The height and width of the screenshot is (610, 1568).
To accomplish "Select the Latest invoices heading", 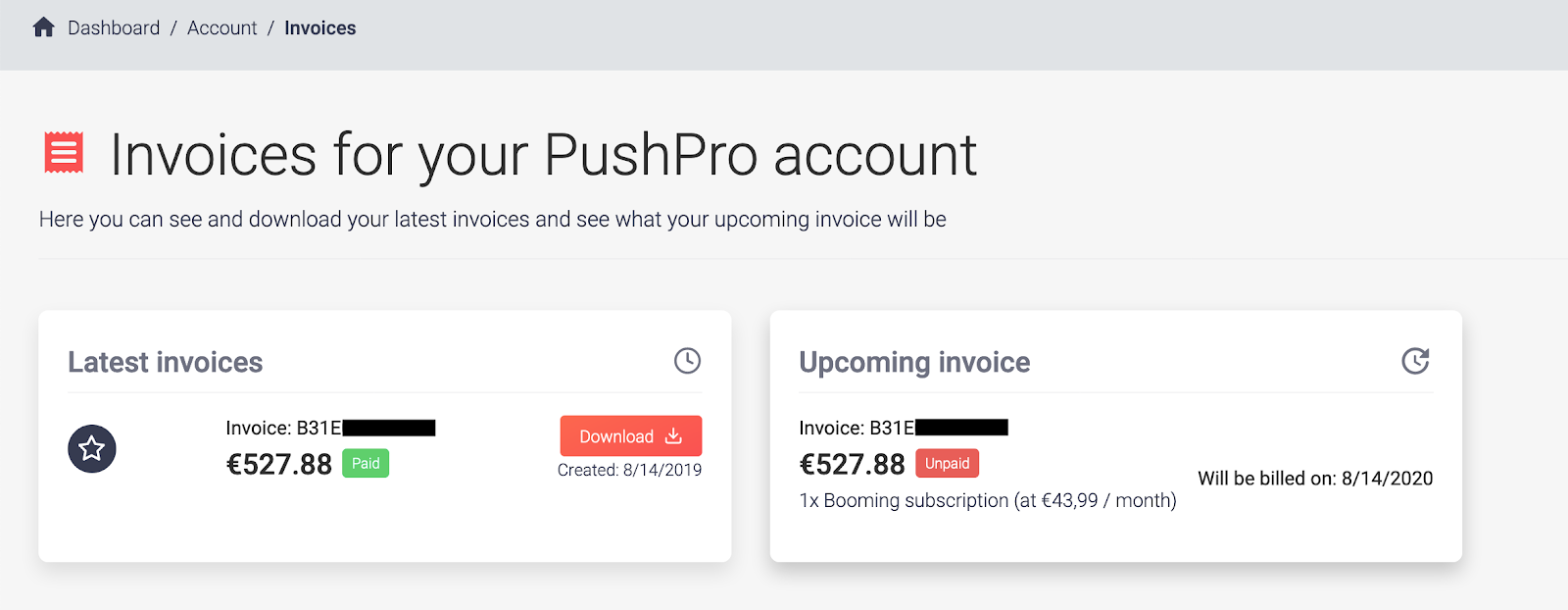I will point(166,363).
